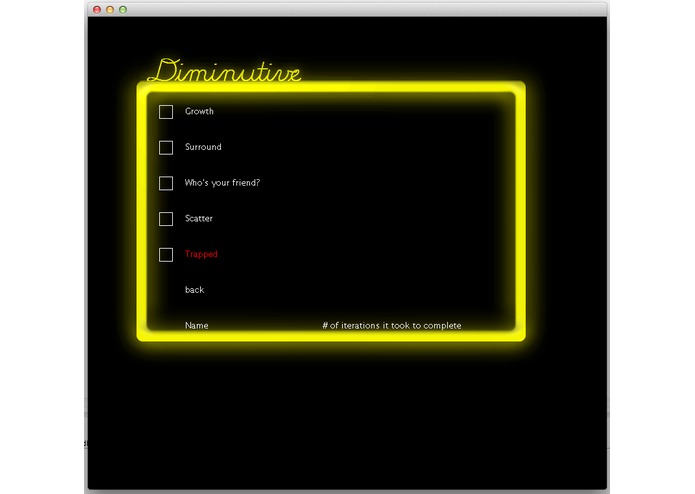The height and width of the screenshot is (494, 695).
Task: Minimize the window with the yellow button
Action: [x=110, y=9]
